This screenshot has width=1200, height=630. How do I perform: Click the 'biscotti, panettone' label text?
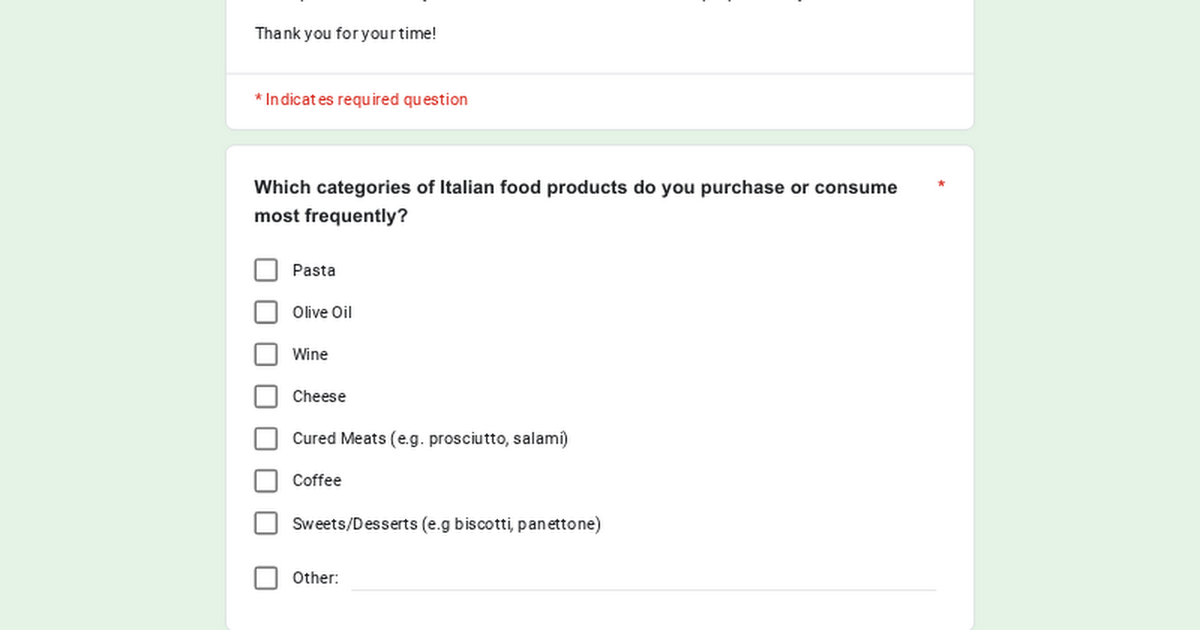coord(525,524)
